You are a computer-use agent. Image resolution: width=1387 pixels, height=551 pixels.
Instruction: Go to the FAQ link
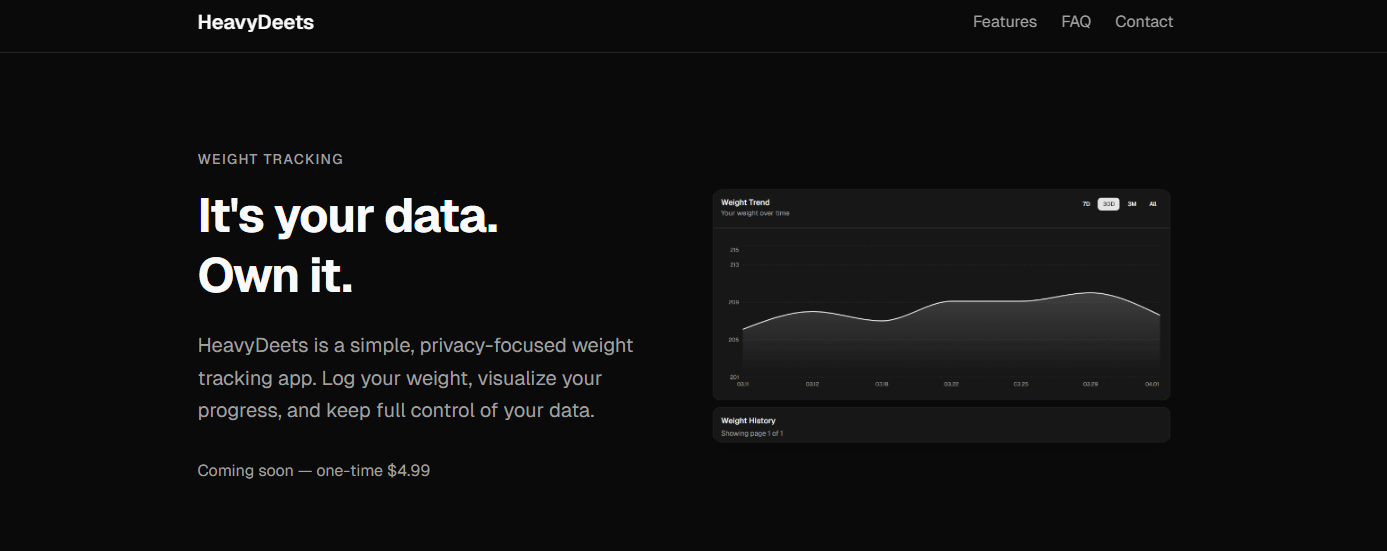[x=1076, y=22]
